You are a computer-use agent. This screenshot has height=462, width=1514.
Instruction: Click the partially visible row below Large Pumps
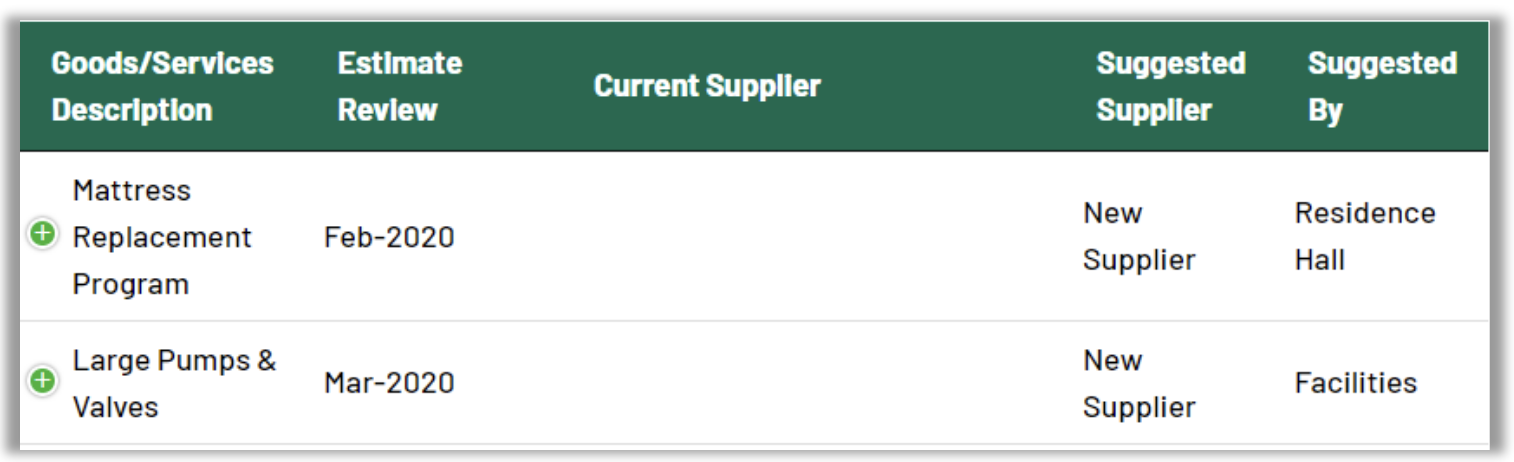click(x=750, y=449)
